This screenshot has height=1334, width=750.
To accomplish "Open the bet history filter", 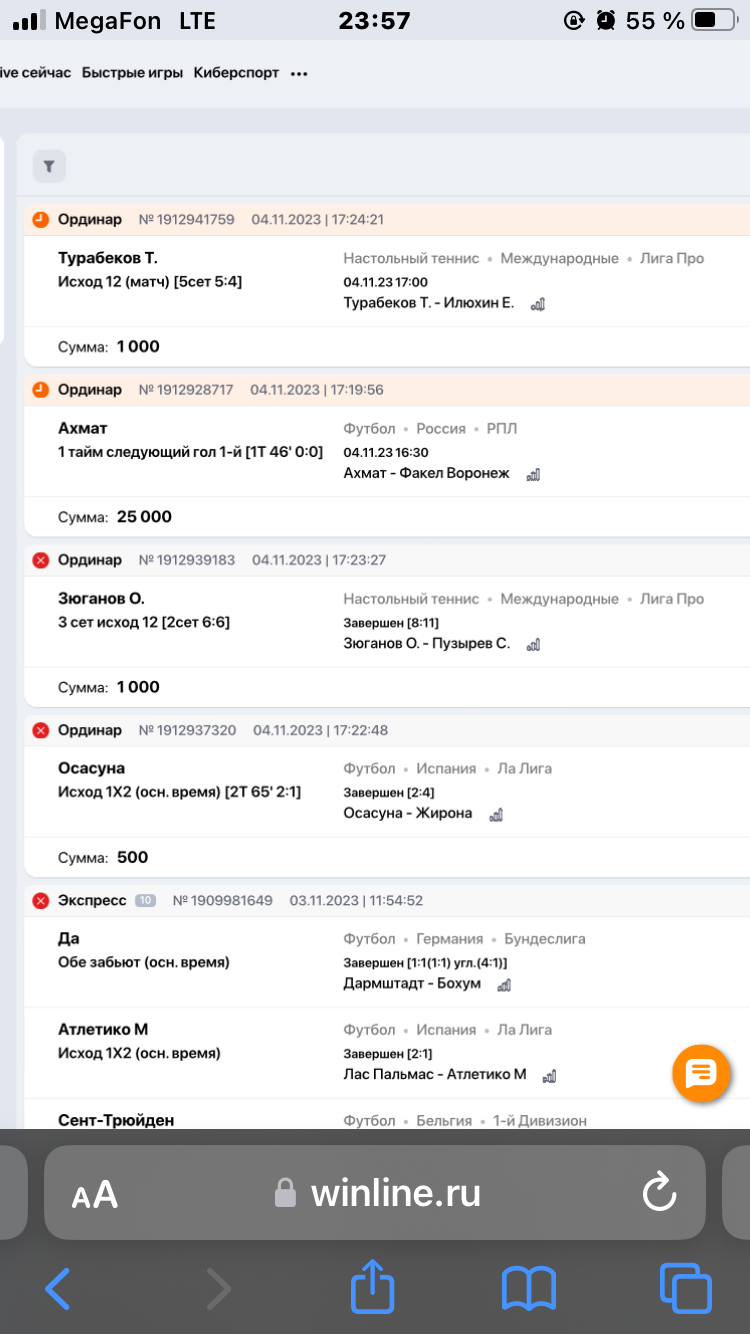I will coord(49,167).
